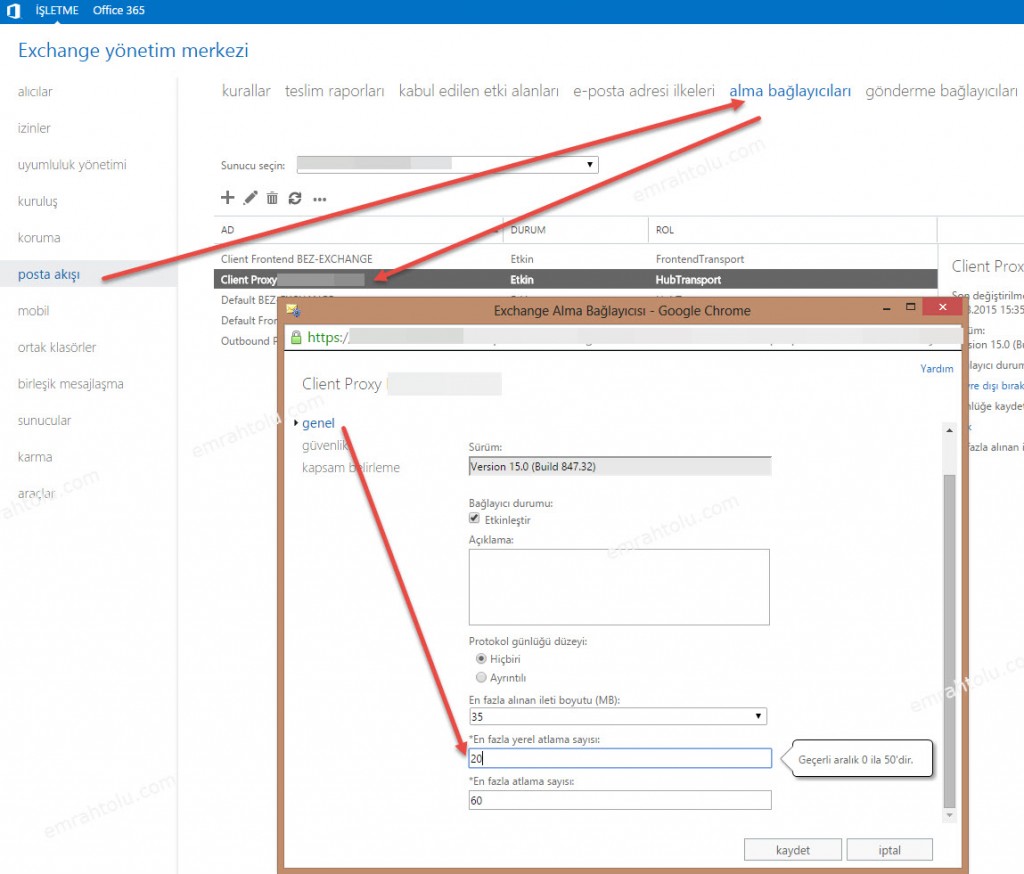Click the En fazla atlama sayısı field
1024x874 pixels.
[619, 800]
